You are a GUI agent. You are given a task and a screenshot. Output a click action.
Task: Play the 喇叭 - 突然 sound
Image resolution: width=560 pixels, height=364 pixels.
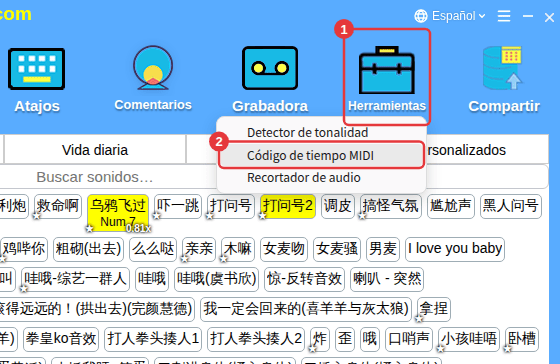point(387,279)
